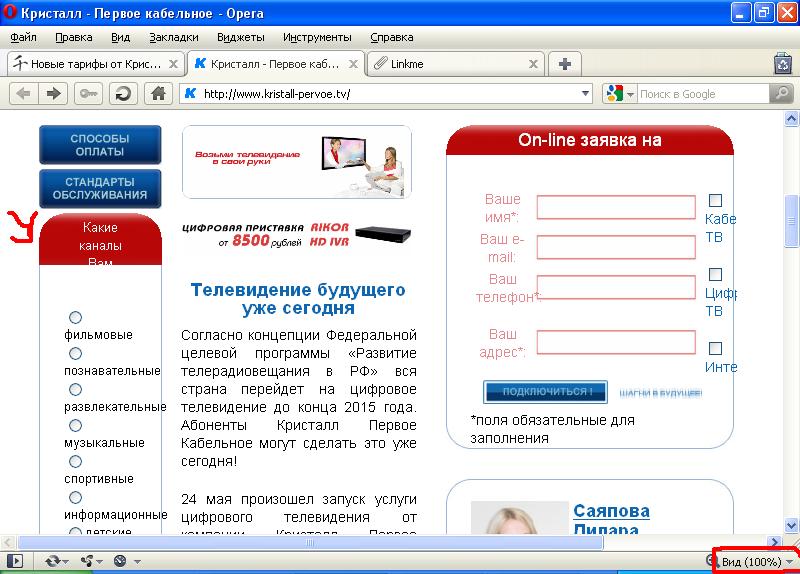Click the Opera Unite icon in status bar
800x574 pixels.
(87, 561)
